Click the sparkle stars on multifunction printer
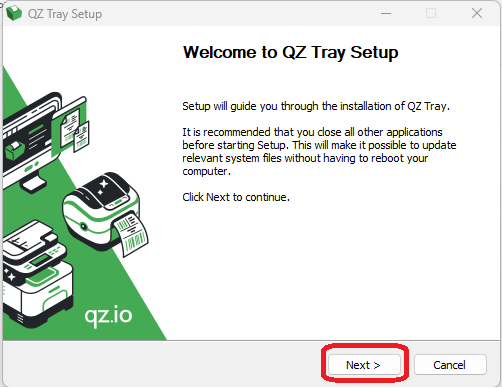Viewport: 502px width, 388px height. [x=9, y=274]
